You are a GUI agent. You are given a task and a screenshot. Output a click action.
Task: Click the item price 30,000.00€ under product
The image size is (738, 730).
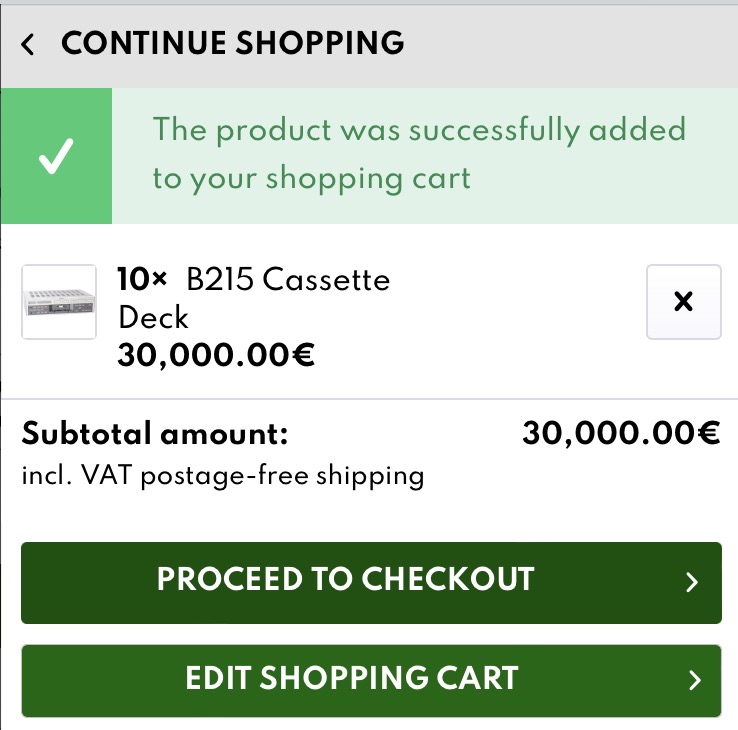tap(216, 355)
